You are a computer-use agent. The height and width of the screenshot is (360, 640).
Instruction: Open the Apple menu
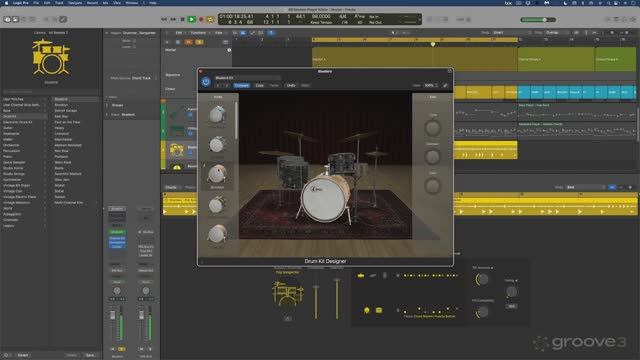pos(6,3)
